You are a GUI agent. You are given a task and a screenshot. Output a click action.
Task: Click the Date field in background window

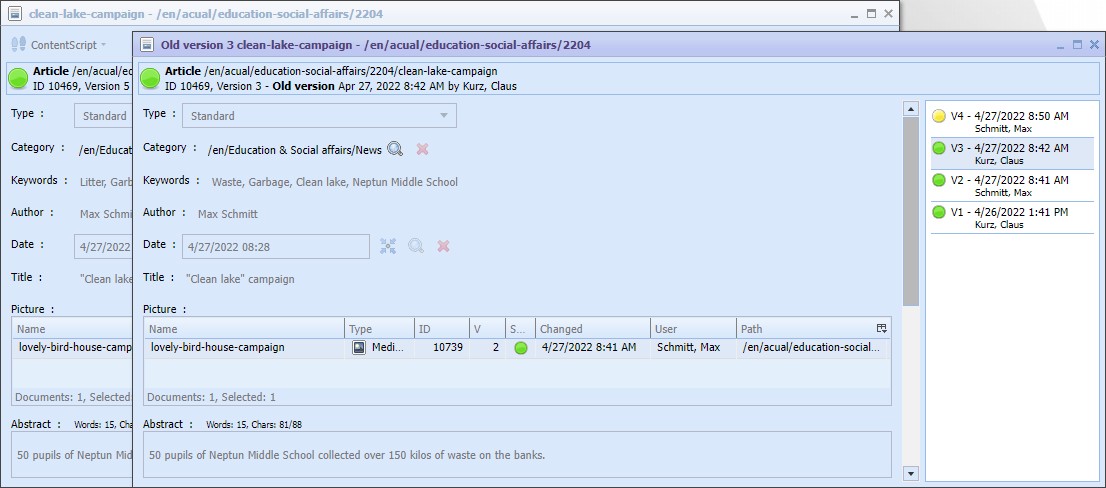(103, 247)
